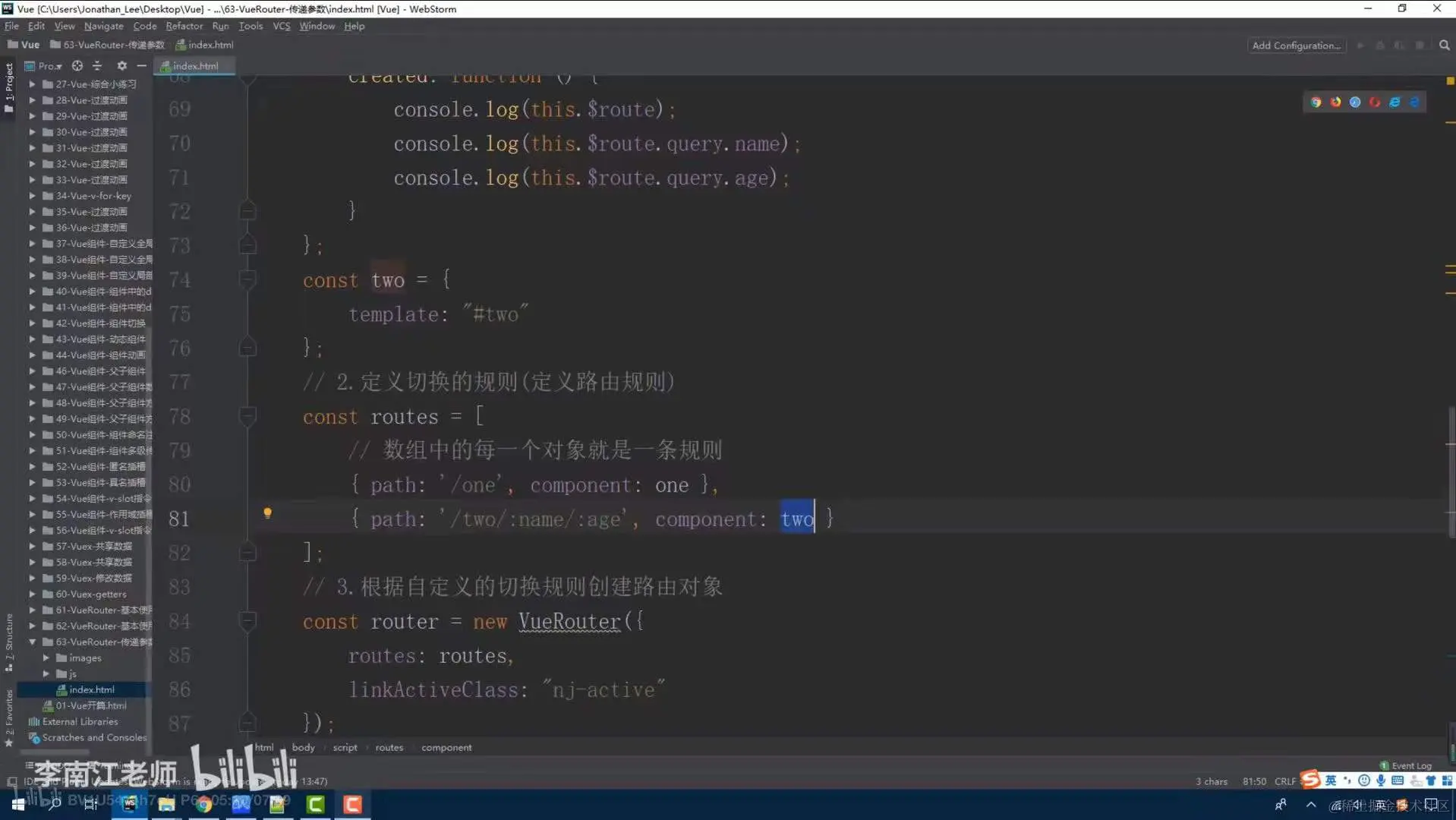Click the locate file crosshair icon in Project panel
This screenshot has width=1456, height=820.
click(x=77, y=65)
